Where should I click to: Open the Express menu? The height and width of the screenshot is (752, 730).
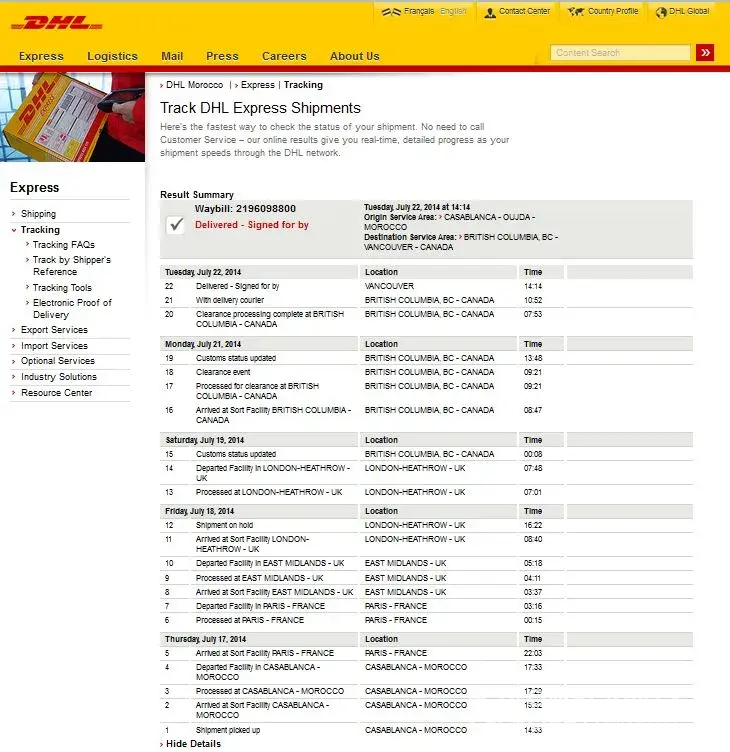coord(41,56)
